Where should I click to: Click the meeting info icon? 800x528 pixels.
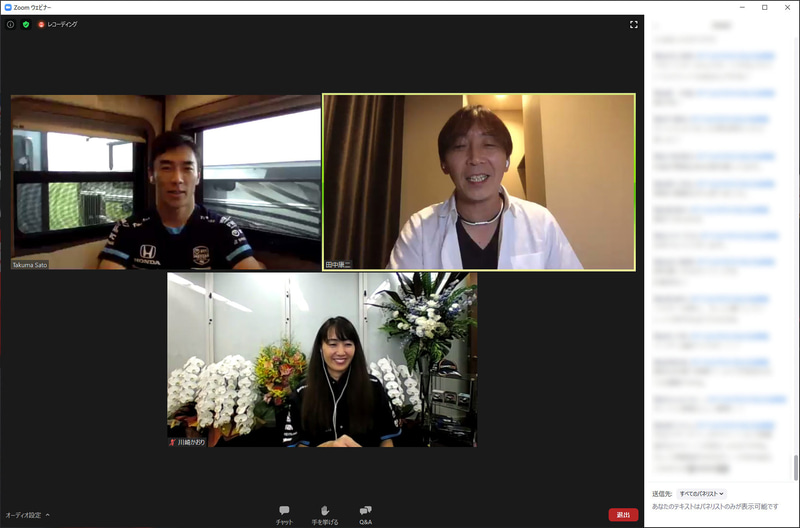pos(10,24)
